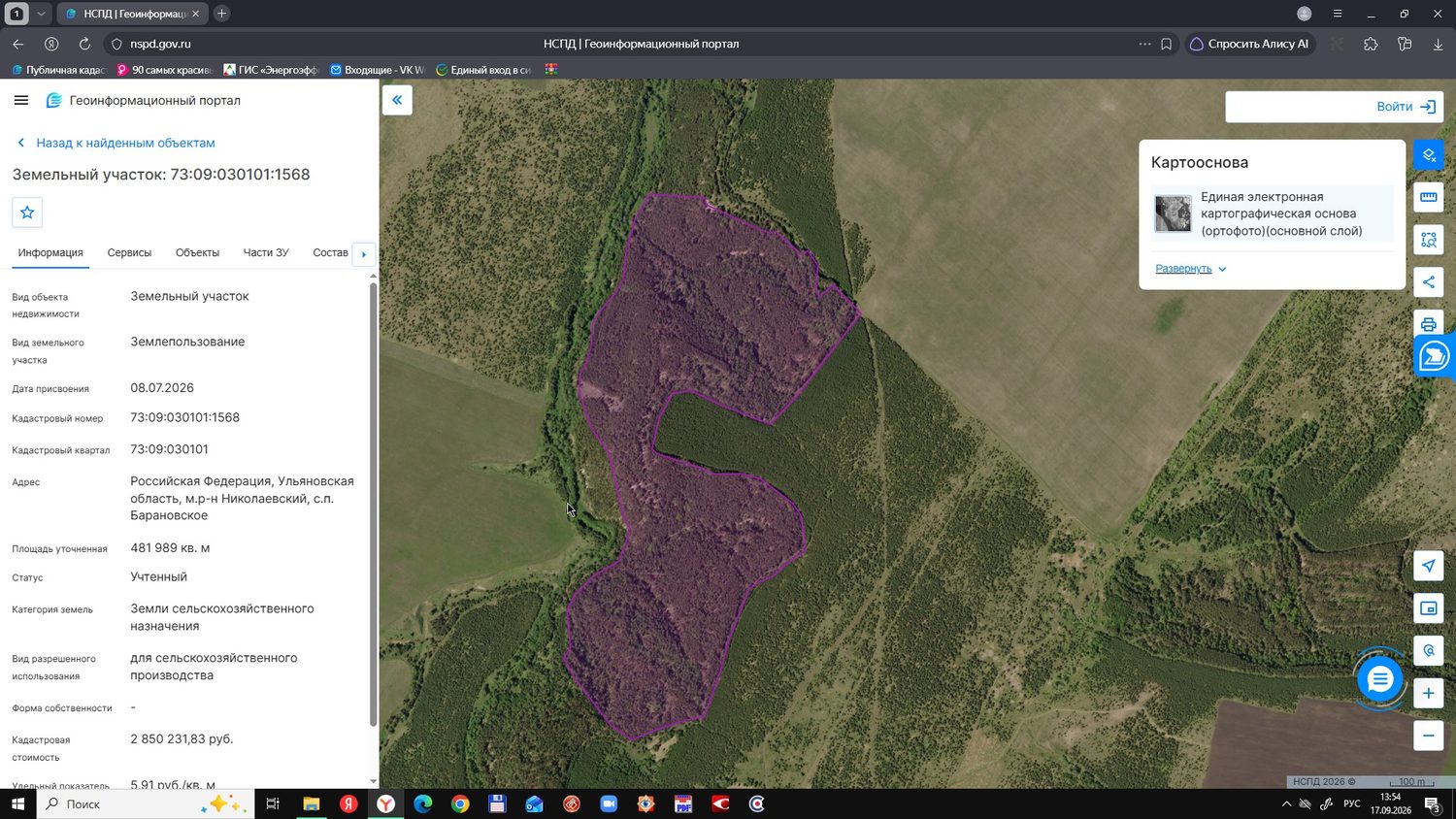Click the Войти login button
Screen dimensions: 1456x819
(1406, 107)
